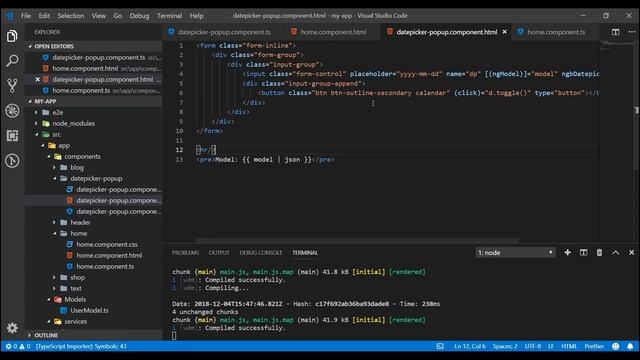Open notifications bell in status bar
The width and height of the screenshot is (640, 360).
point(630,346)
